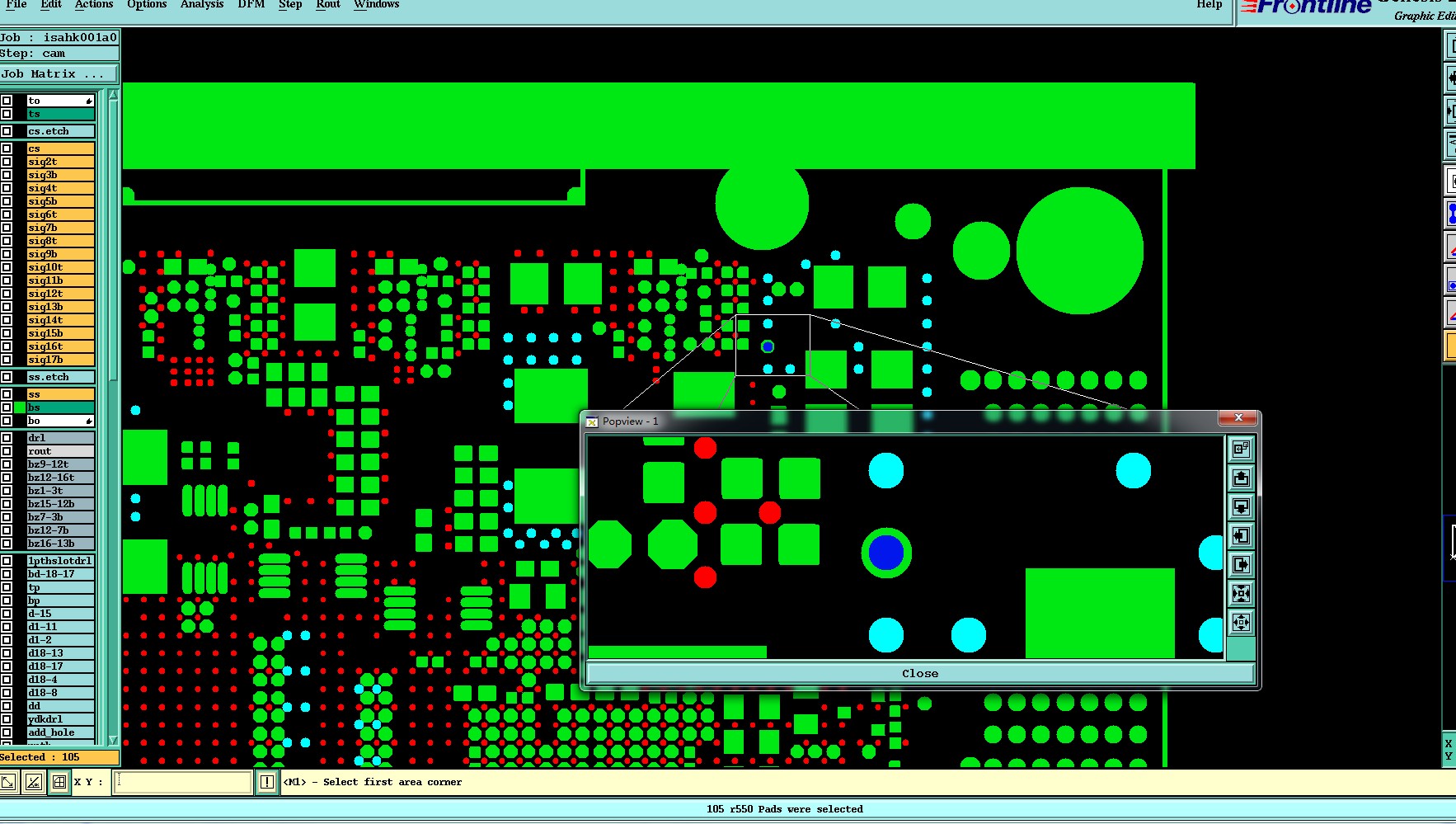1456x824 pixels.
Task: Toggle checkbox for layer drl
Action: (x=7, y=438)
